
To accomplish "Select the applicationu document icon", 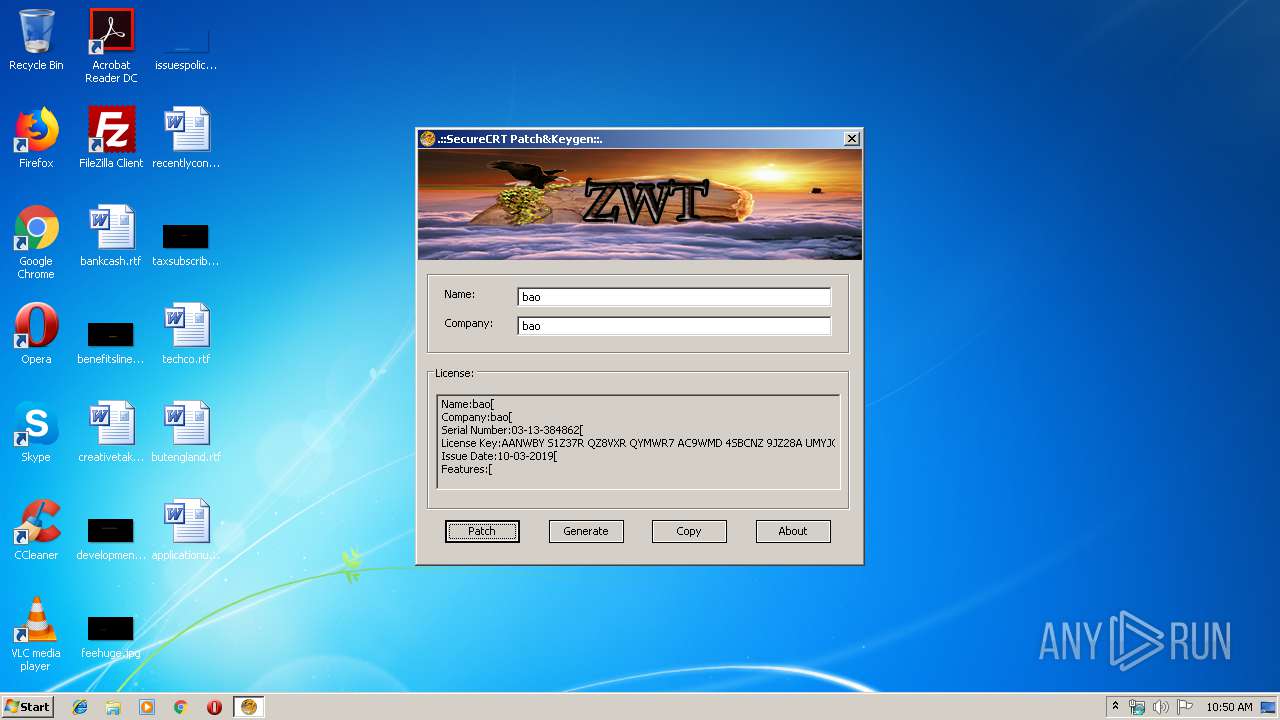I will (186, 530).
